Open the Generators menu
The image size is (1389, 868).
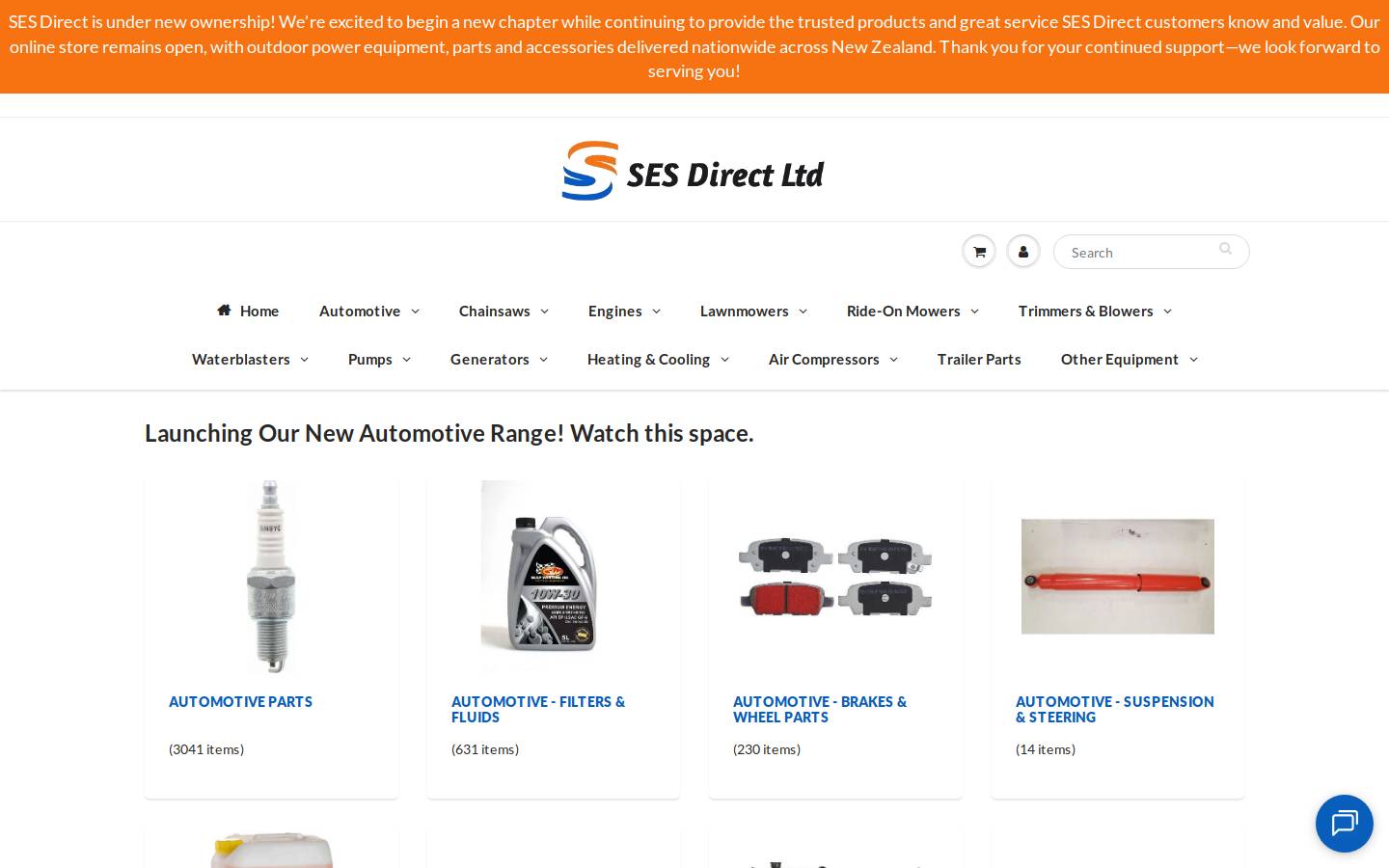489,359
